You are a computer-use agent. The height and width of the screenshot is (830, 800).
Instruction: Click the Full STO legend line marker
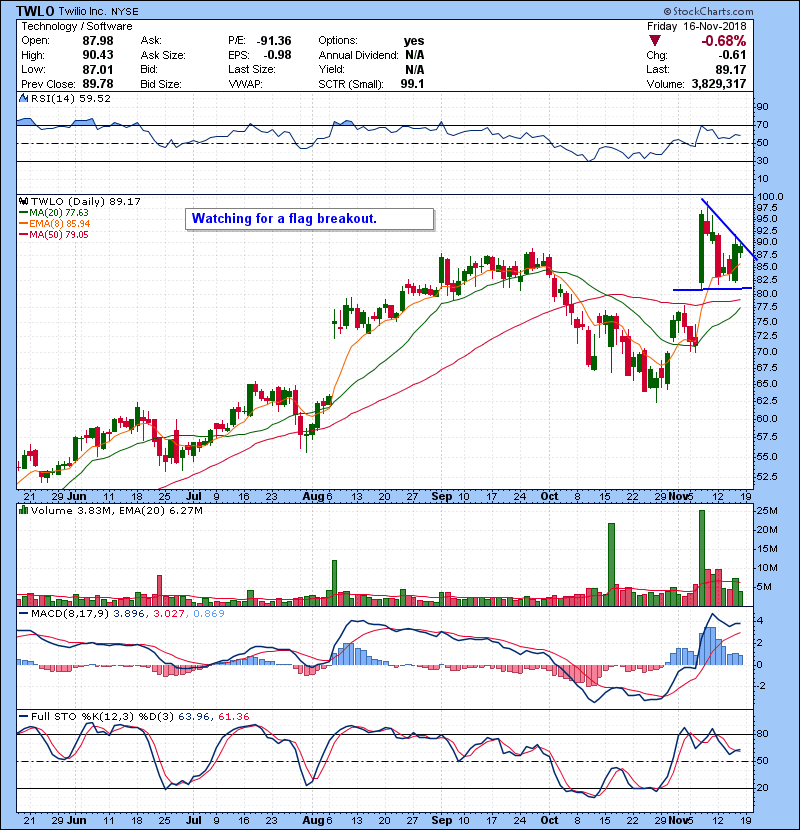(23, 716)
